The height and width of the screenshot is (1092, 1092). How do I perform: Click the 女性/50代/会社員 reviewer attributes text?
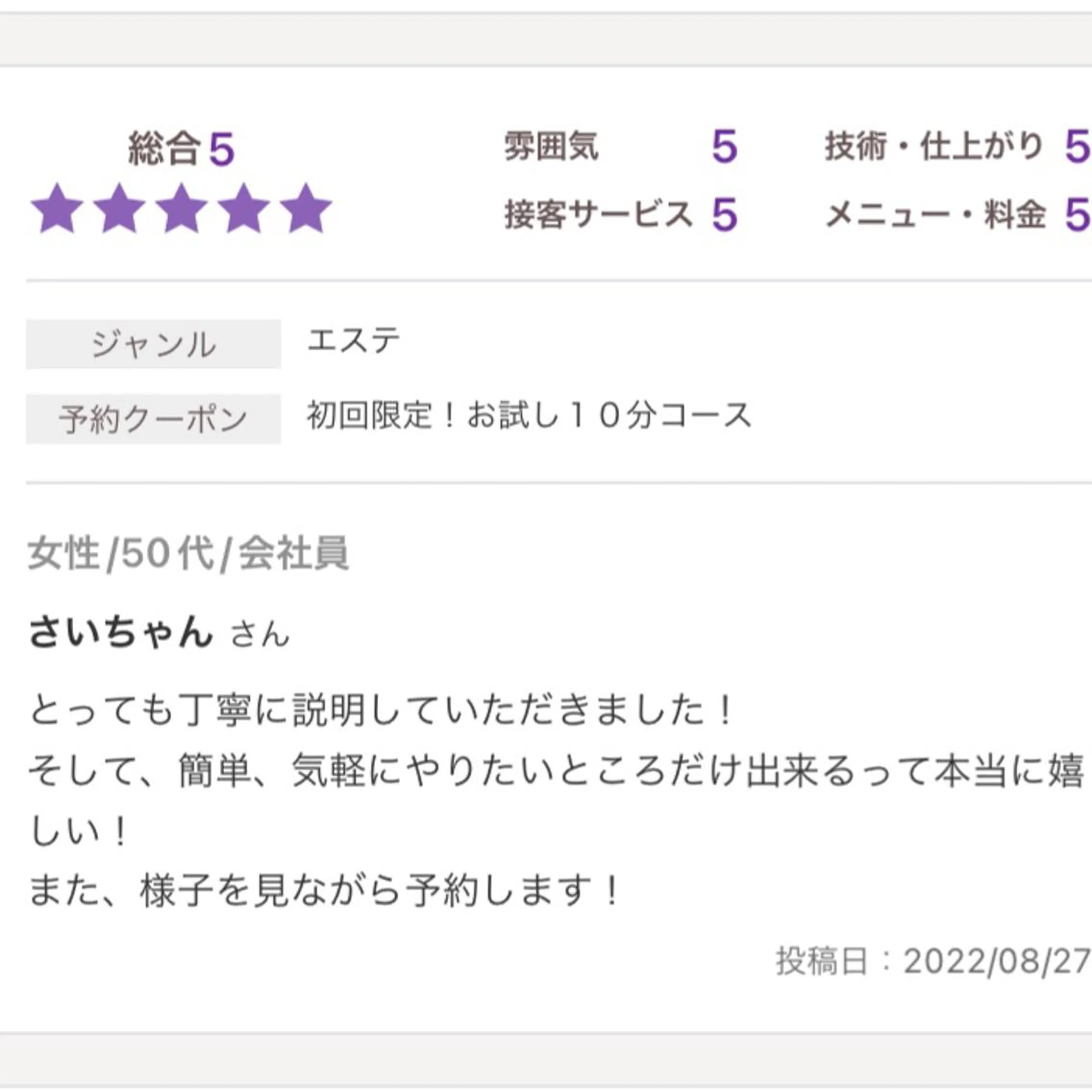[x=188, y=553]
